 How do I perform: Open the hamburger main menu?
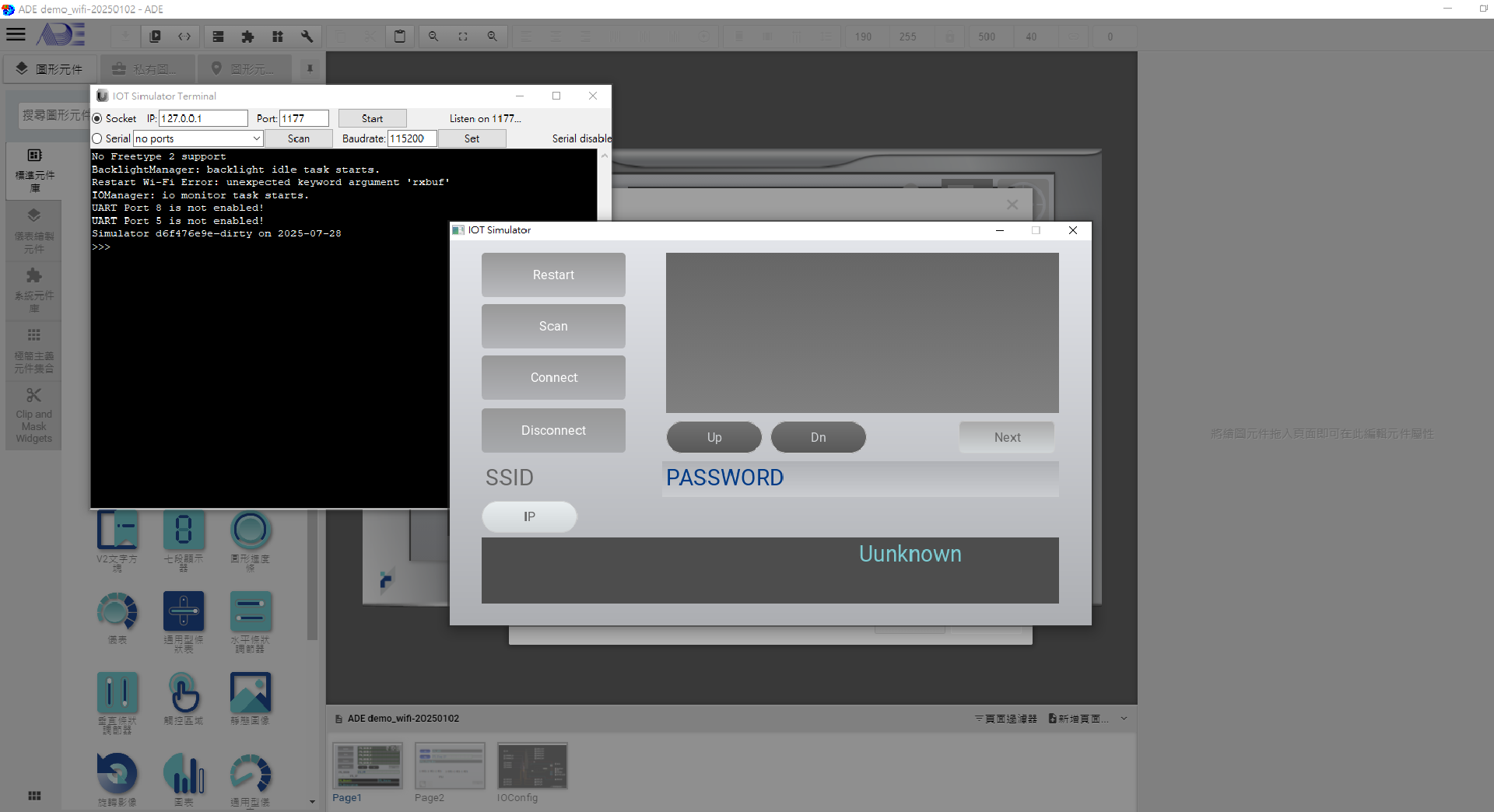[16, 35]
